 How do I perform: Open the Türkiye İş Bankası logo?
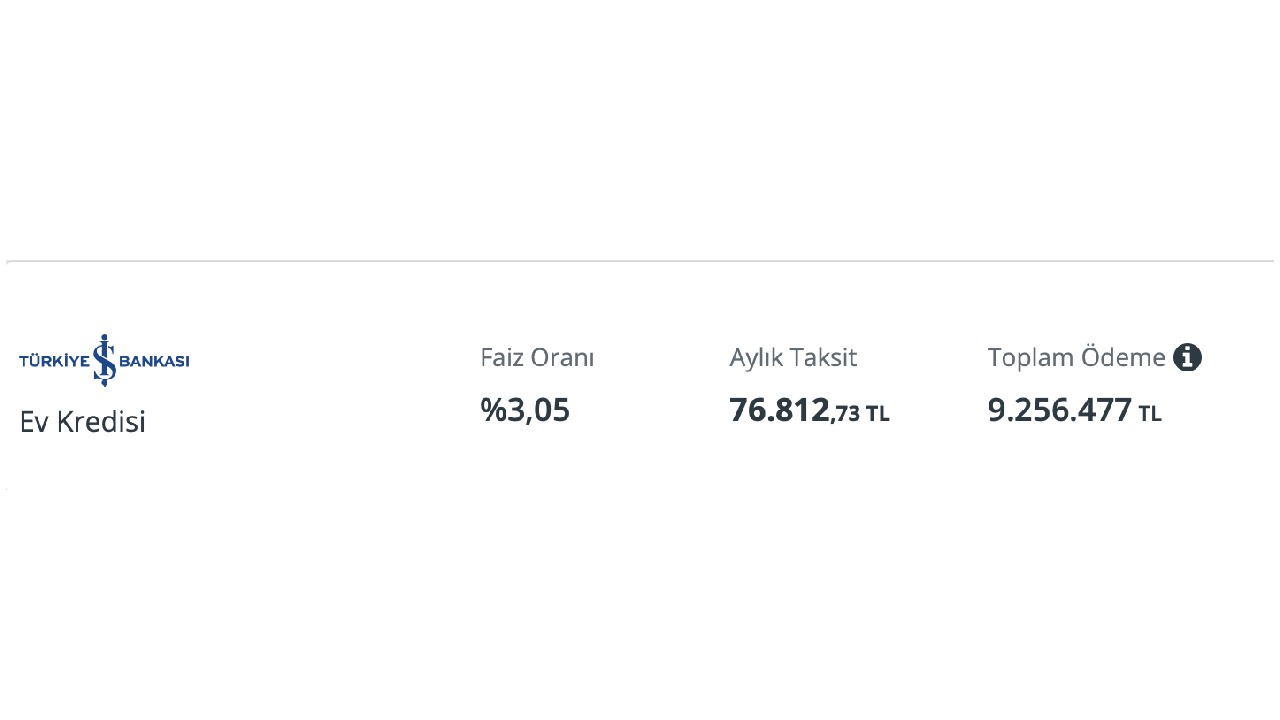(104, 360)
